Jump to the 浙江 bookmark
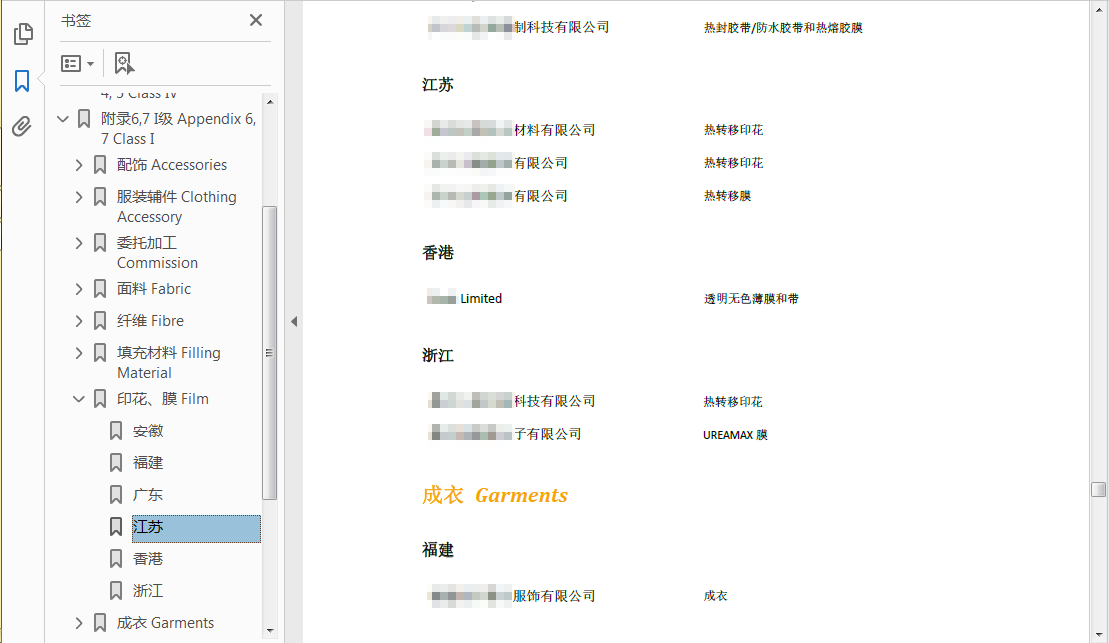 coord(148,591)
